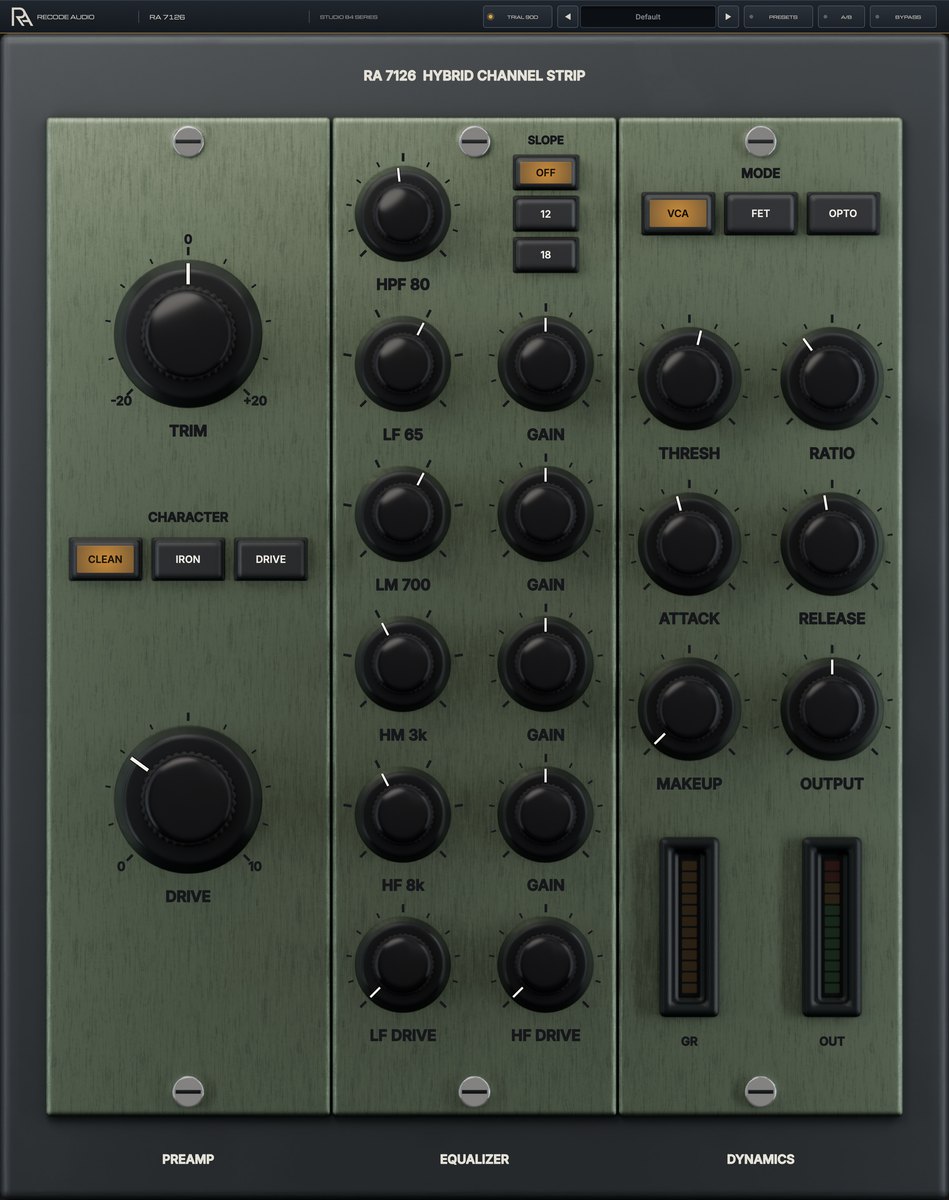This screenshot has width=949, height=1200.
Task: Select the DRIVE character button
Action: [271, 559]
